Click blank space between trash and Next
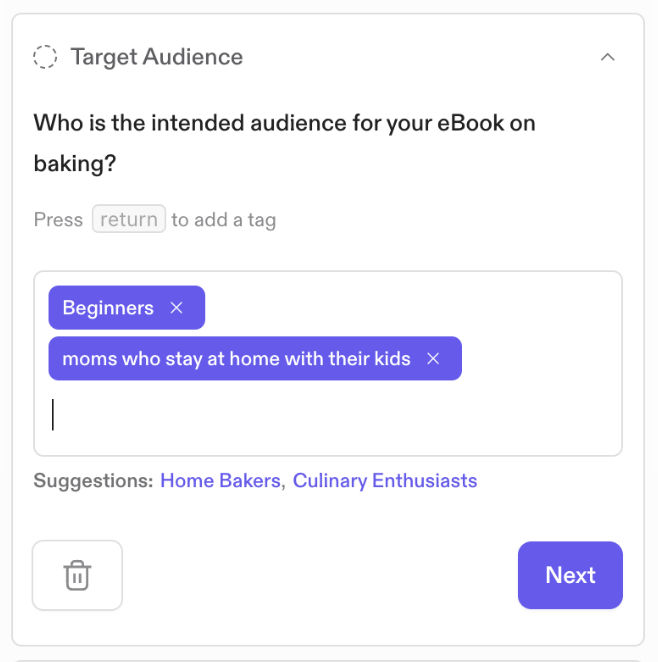 coord(320,575)
